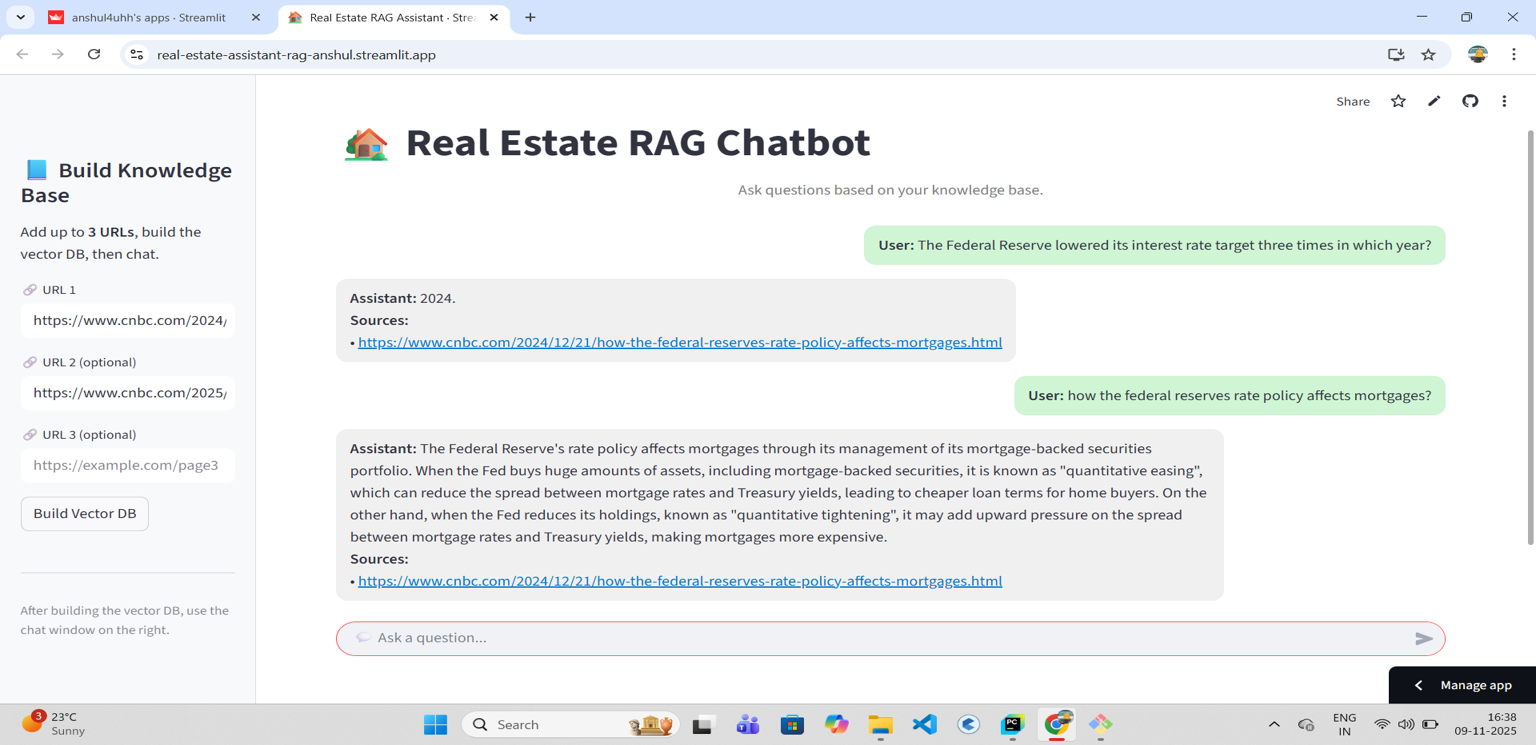Click the Share button
This screenshot has height=745, width=1536.
(1352, 101)
